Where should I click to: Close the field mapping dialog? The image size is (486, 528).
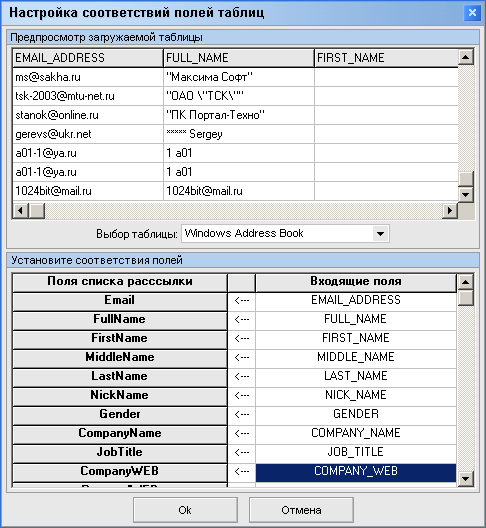(x=472, y=13)
